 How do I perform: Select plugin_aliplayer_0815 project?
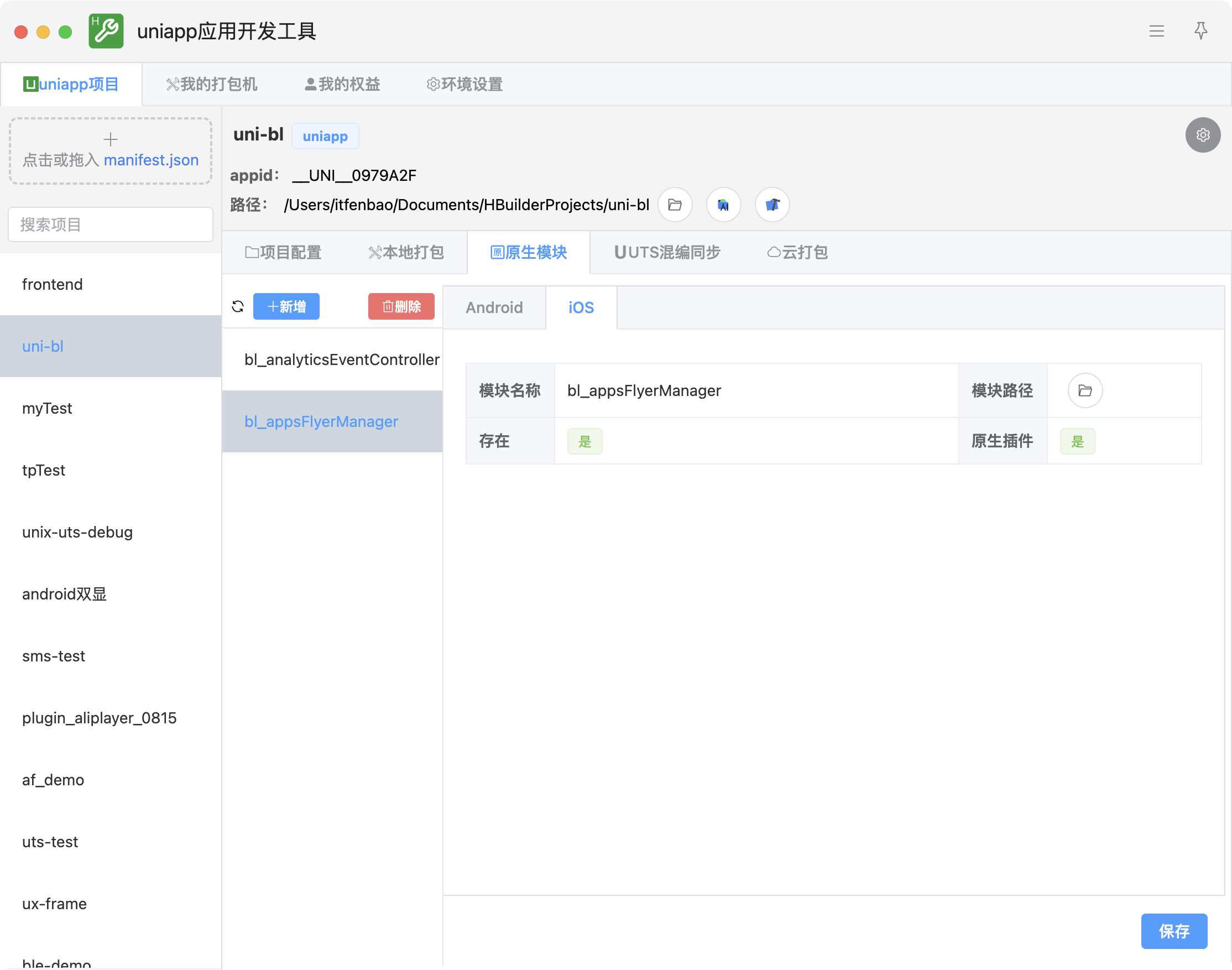tap(111, 718)
